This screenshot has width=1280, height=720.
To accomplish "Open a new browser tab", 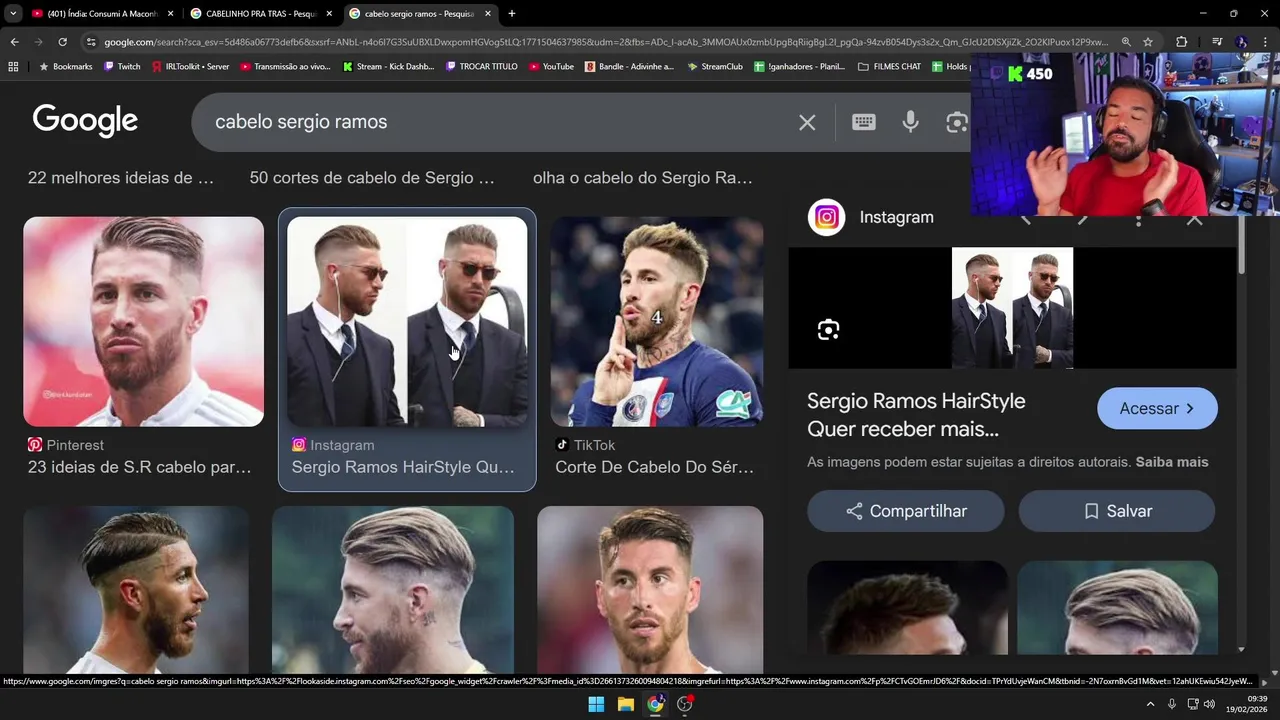I will coord(512,14).
